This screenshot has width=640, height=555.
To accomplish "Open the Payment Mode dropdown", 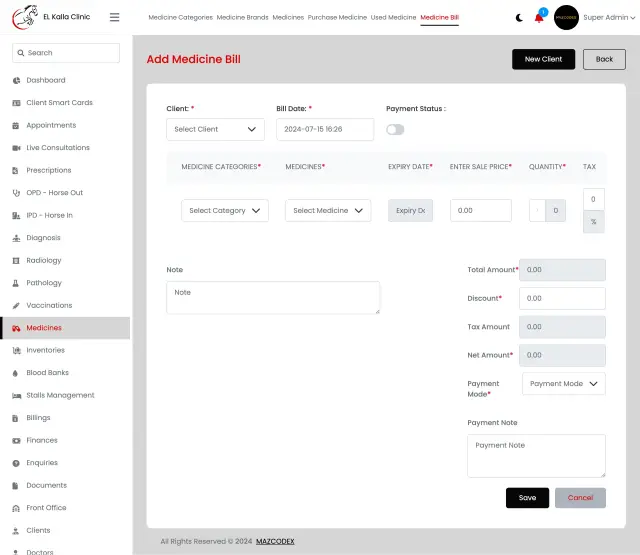I will pyautogui.click(x=564, y=384).
